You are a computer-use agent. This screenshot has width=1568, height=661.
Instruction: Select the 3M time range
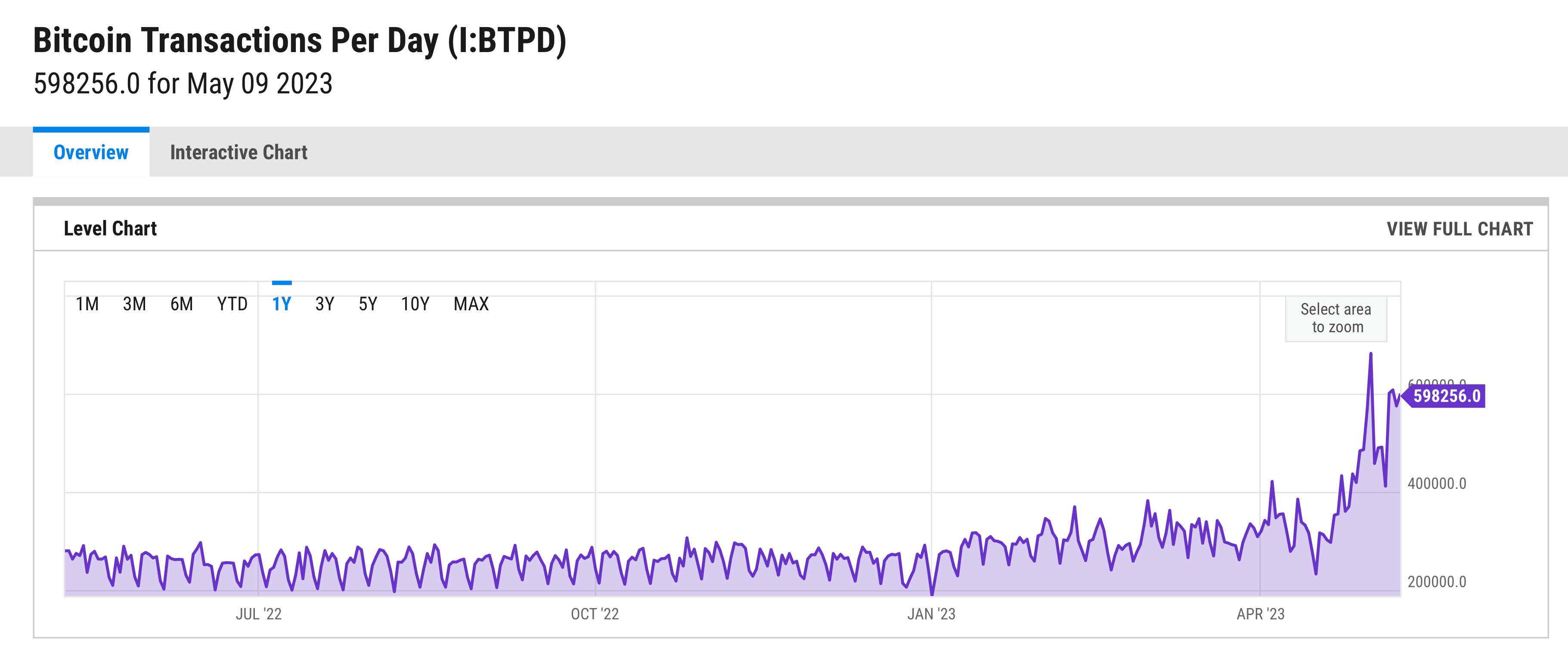[x=134, y=304]
